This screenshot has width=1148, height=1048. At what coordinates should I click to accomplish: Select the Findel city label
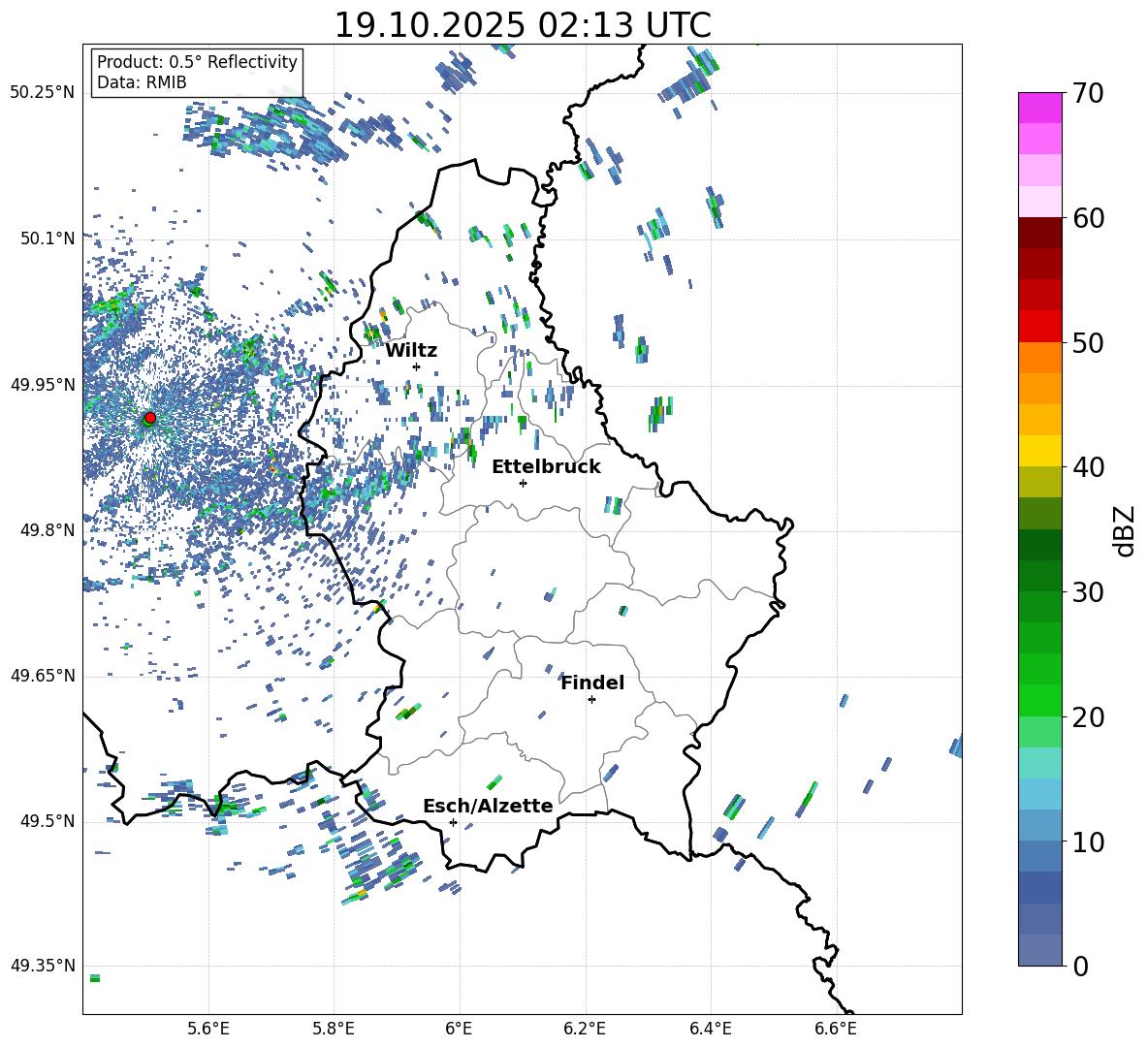pos(592,683)
